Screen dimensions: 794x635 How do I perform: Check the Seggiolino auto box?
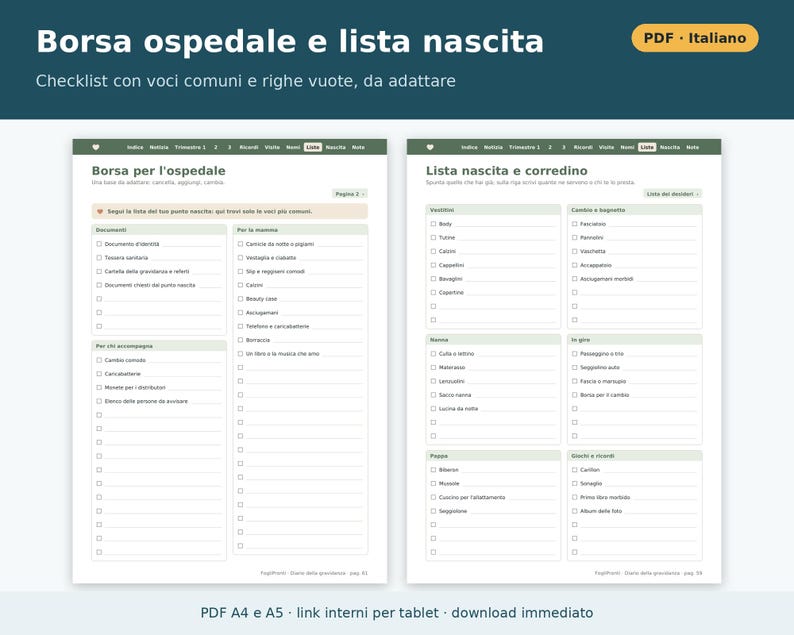575,368
